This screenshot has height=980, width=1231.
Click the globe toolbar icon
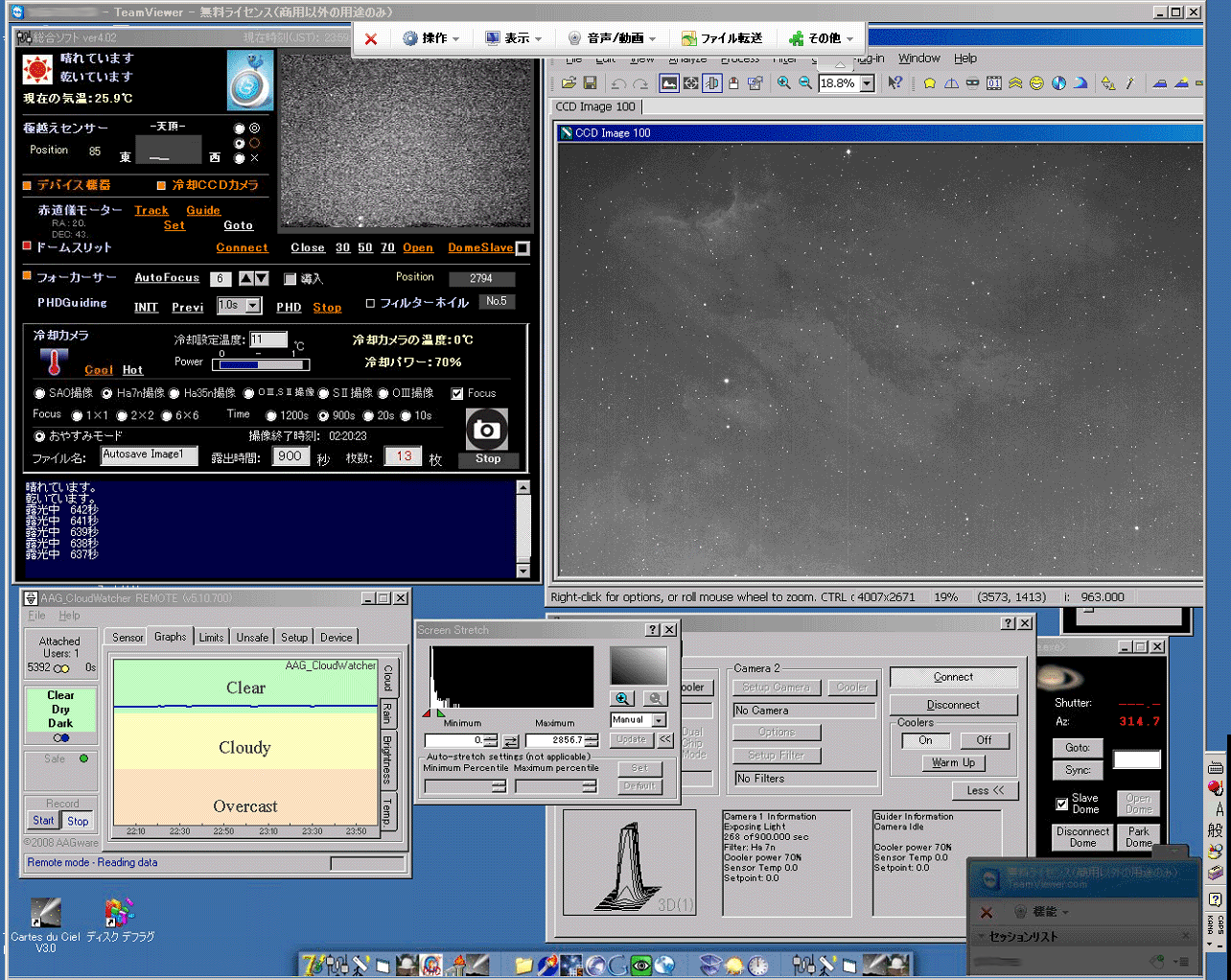(1058, 83)
